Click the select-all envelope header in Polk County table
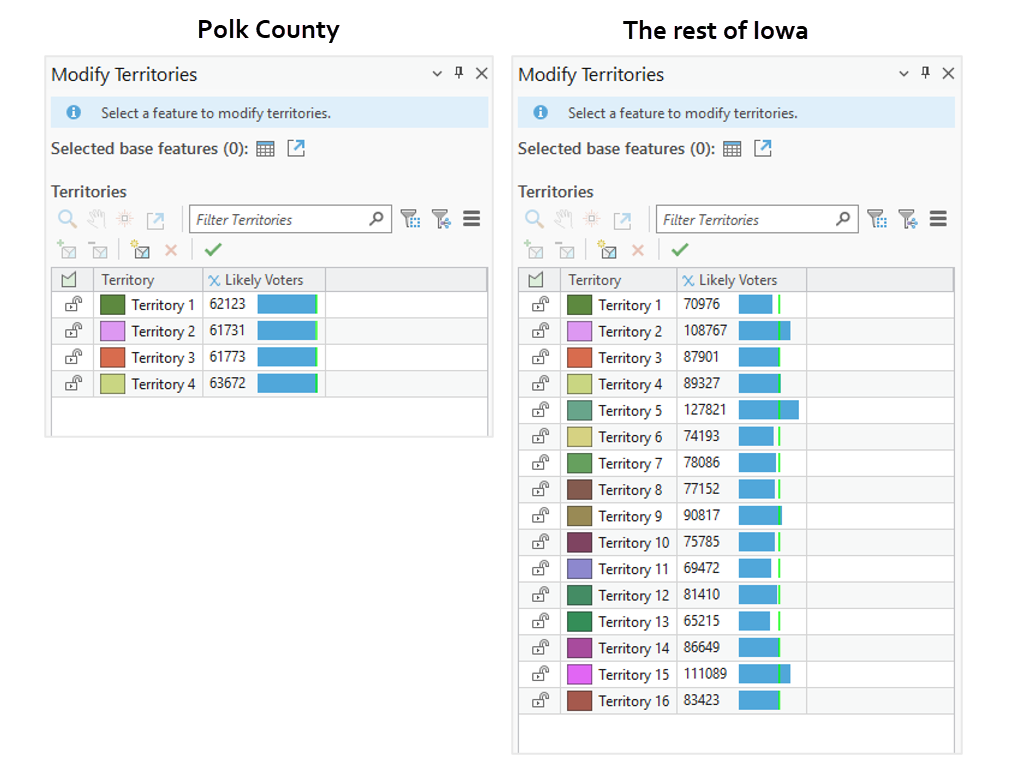Image resolution: width=1024 pixels, height=772 pixels. (x=69, y=280)
